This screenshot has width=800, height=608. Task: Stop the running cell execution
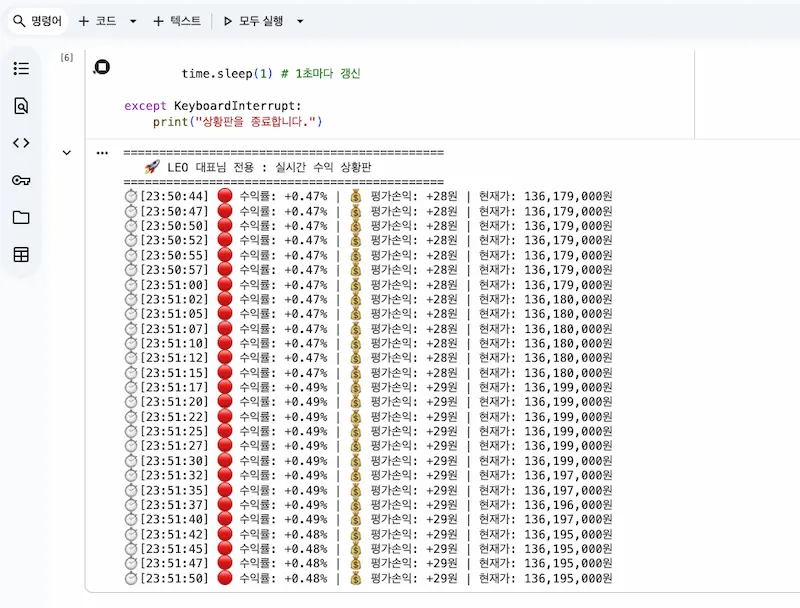point(102,67)
